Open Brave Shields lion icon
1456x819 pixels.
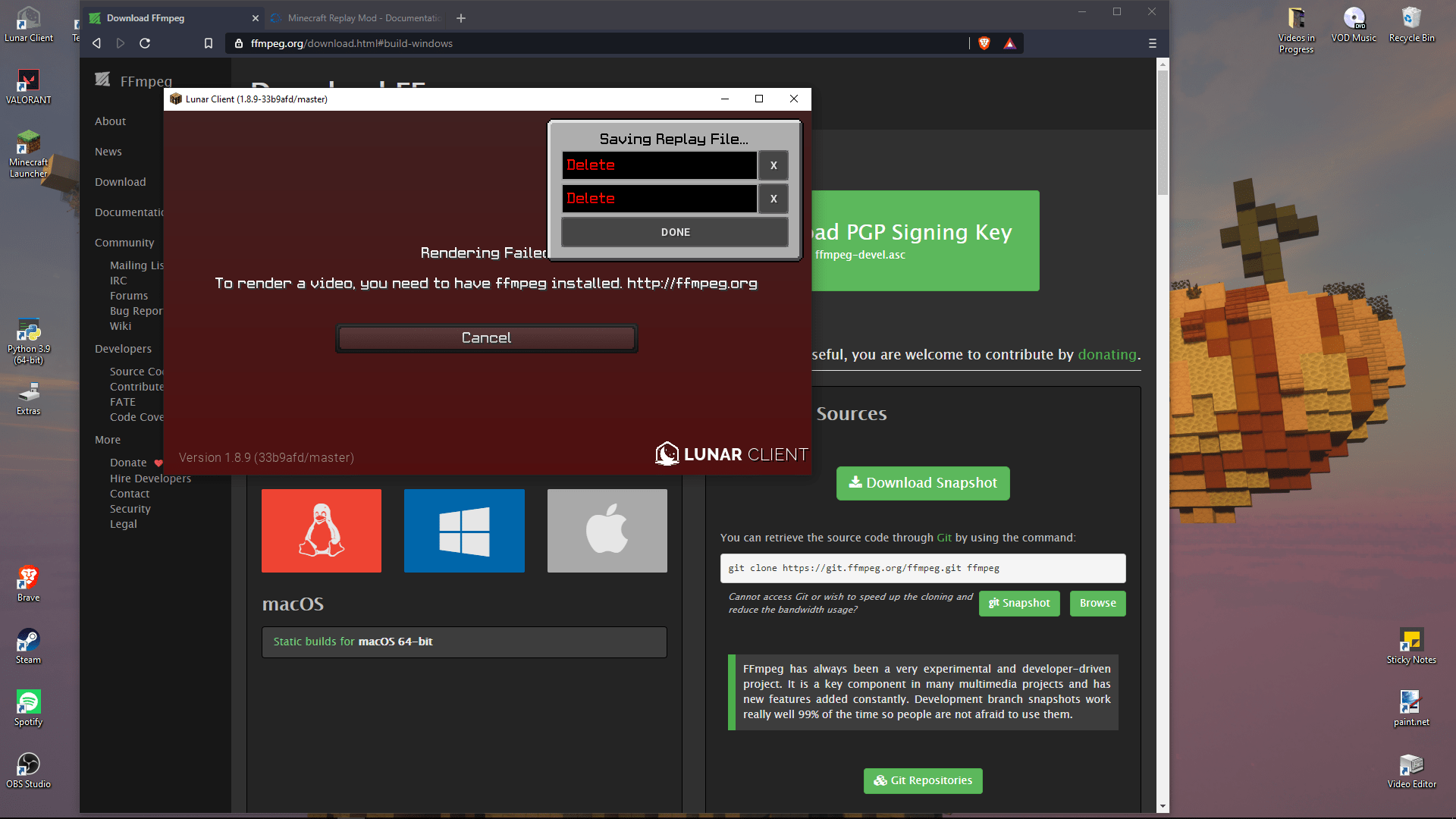(984, 43)
